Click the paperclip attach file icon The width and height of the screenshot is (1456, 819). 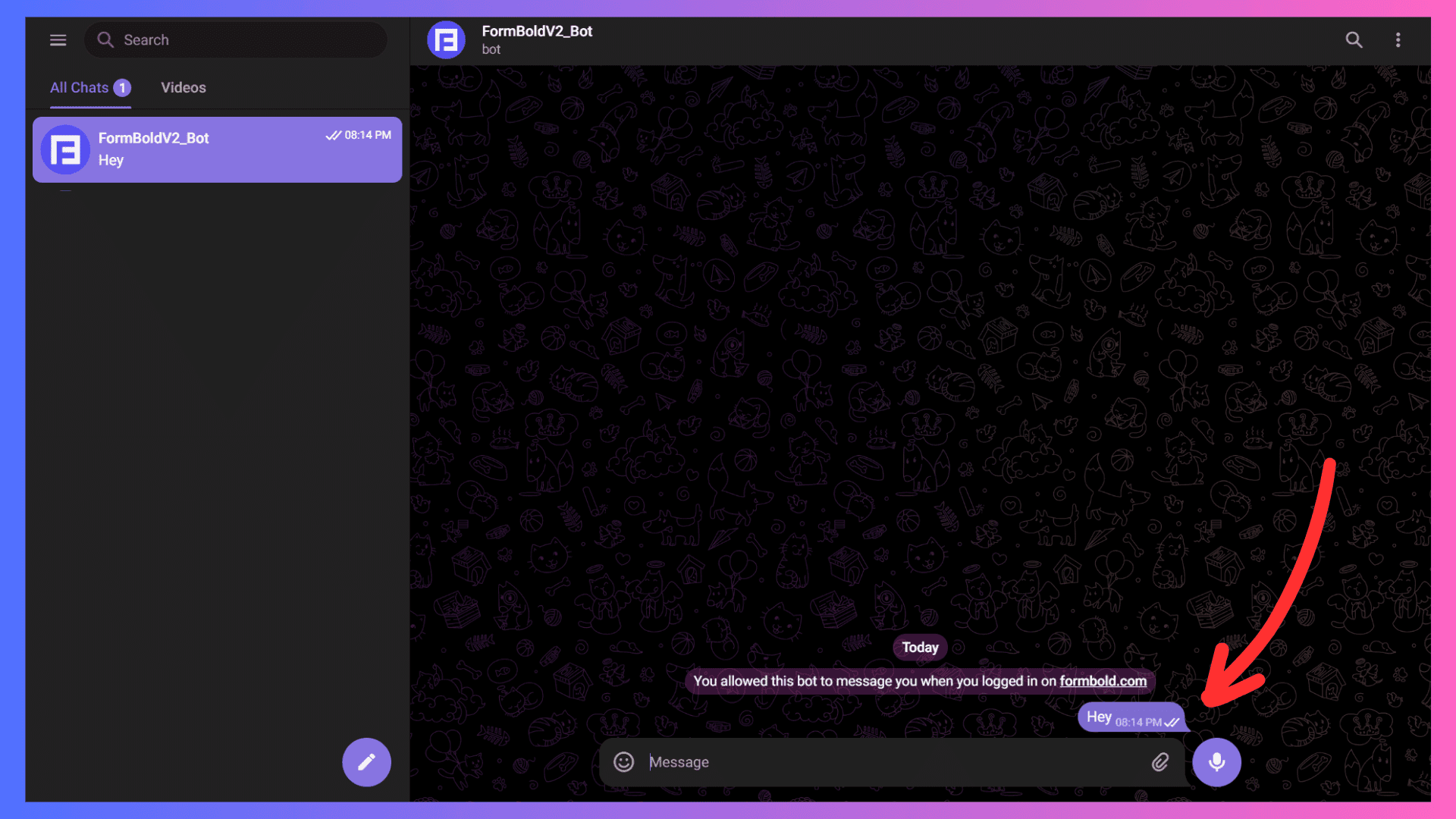(x=1159, y=762)
